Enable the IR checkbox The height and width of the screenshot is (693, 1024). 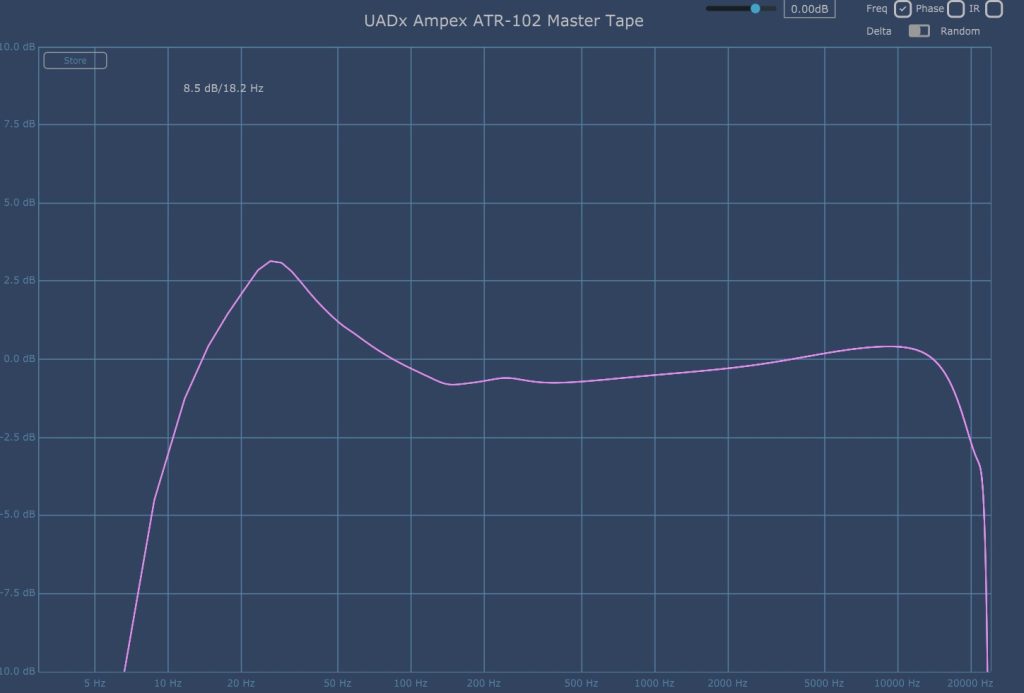(x=993, y=10)
